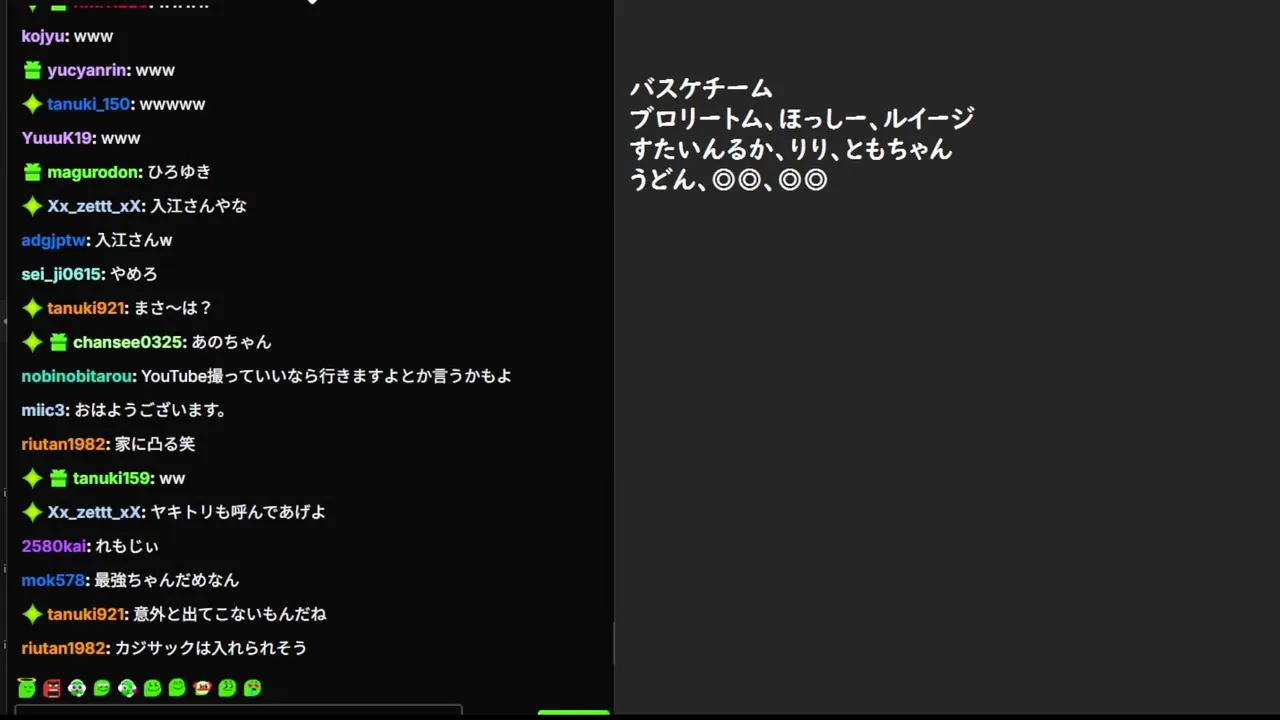Image resolution: width=1280 pixels, height=720 pixels.
Task: Choose the heart-eyes crying emote
Action: (252, 688)
